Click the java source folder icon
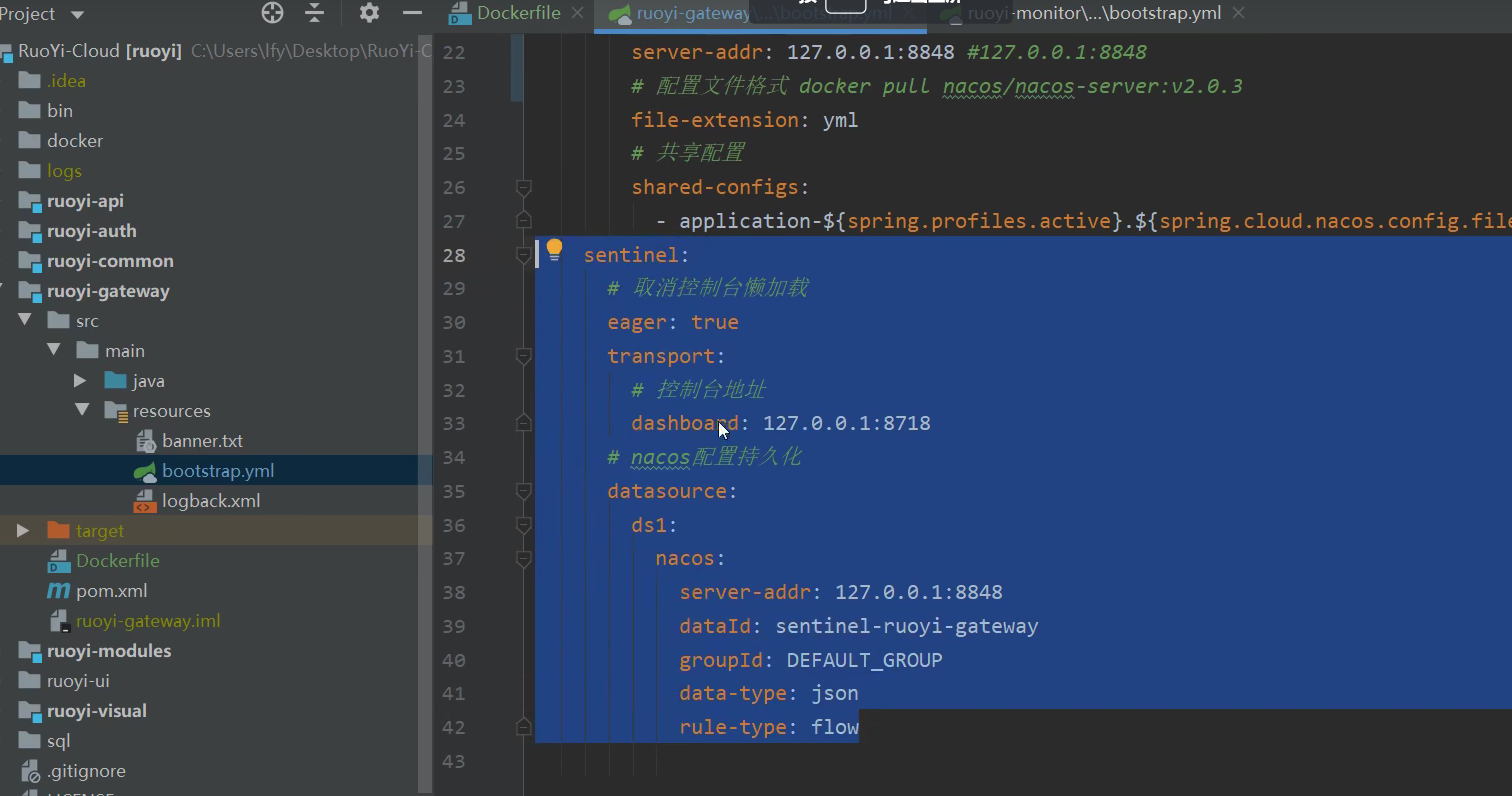Screen dimensions: 1512x796 115,381
